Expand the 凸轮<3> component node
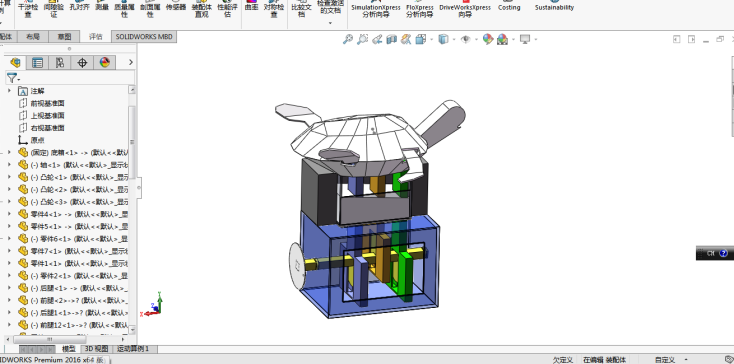The image size is (734, 364). click(9, 201)
